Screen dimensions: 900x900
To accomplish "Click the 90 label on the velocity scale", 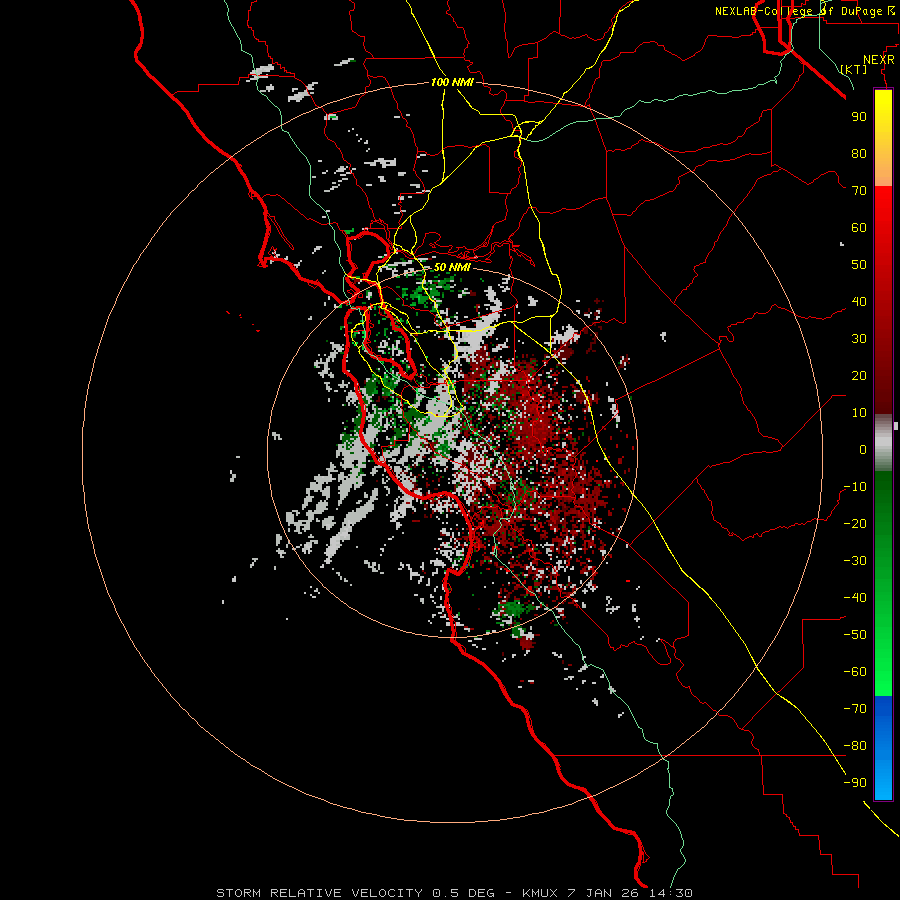I will click(859, 117).
